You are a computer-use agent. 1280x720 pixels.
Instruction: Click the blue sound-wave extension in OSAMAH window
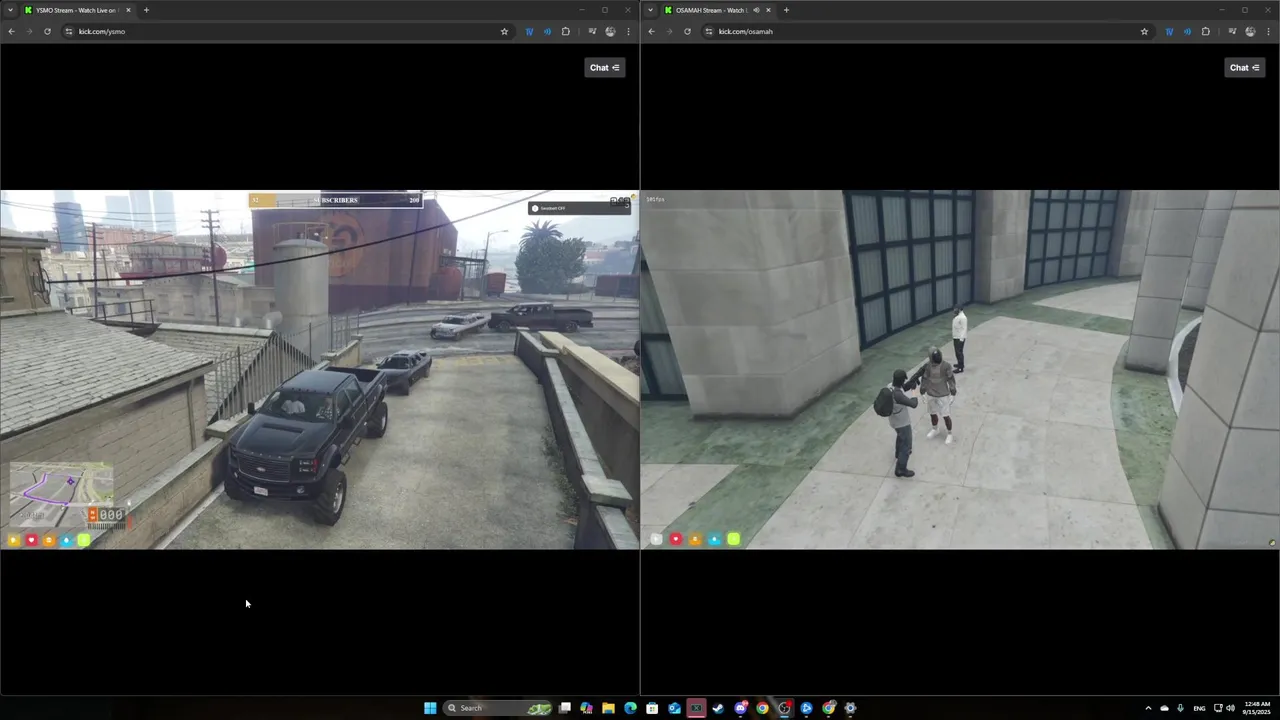pos(1187,31)
